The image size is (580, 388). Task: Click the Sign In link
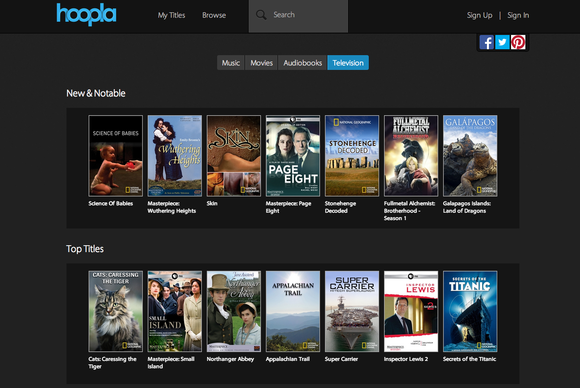(518, 15)
